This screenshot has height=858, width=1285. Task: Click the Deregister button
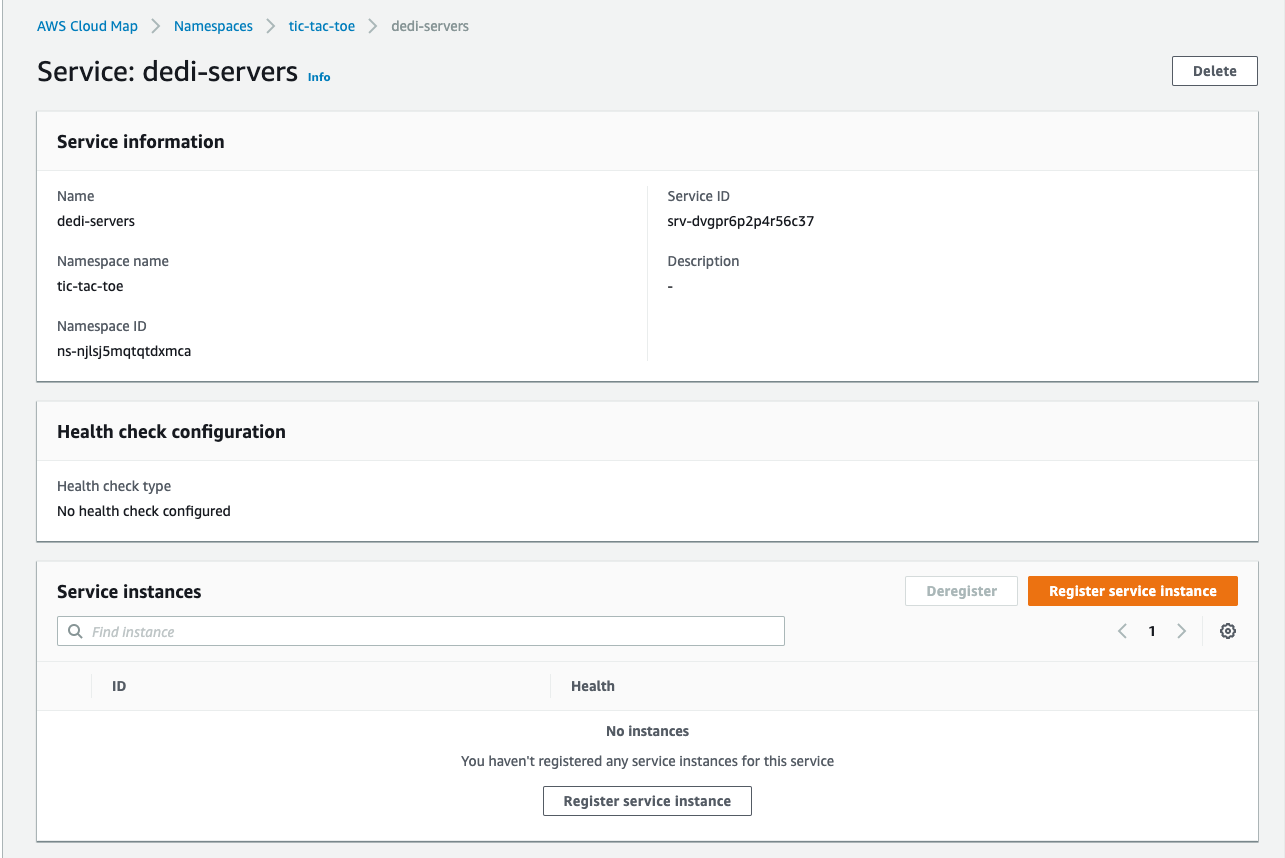[x=961, y=591]
